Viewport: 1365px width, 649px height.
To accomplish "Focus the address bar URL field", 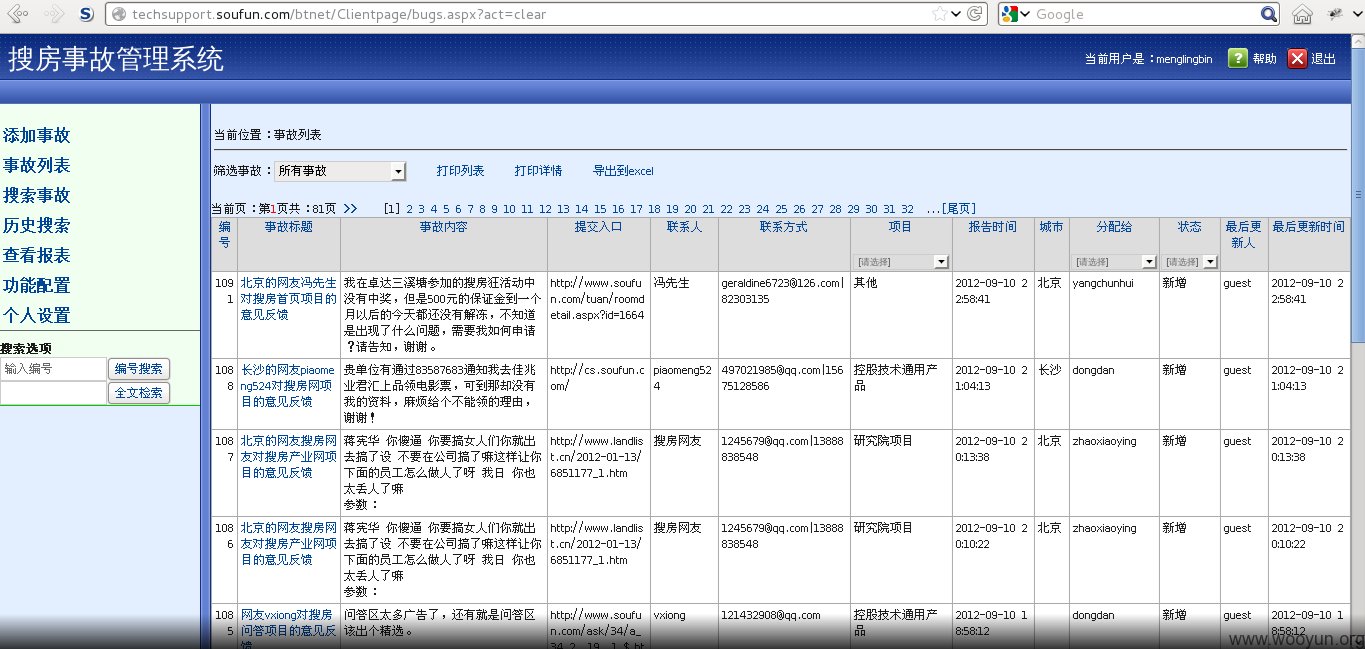I will point(518,14).
